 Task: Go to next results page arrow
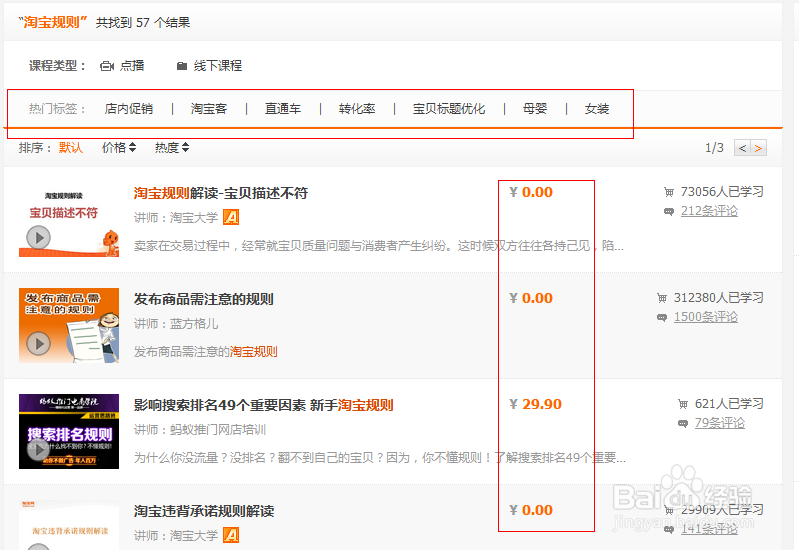[x=758, y=148]
